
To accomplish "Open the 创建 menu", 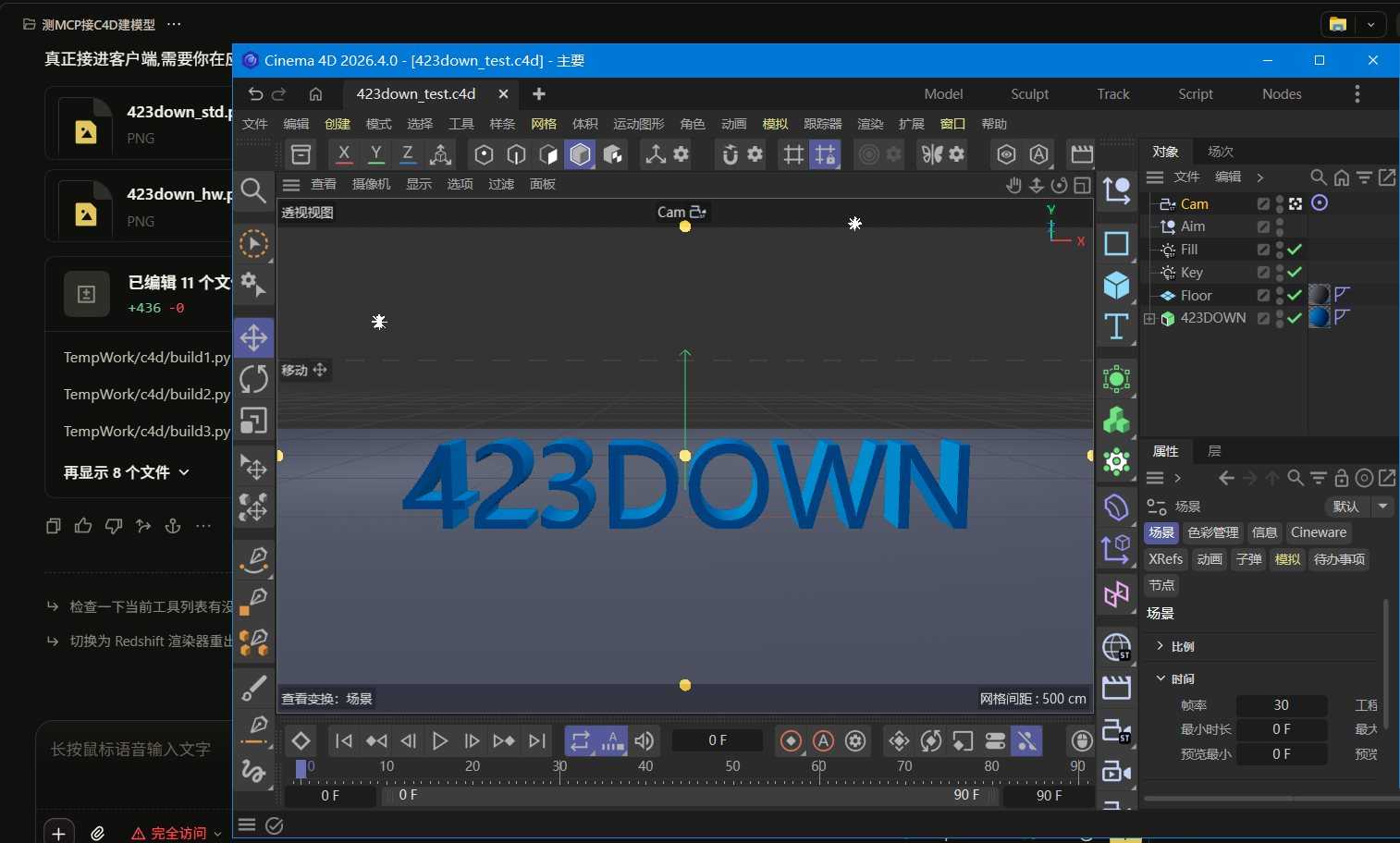I will (338, 124).
